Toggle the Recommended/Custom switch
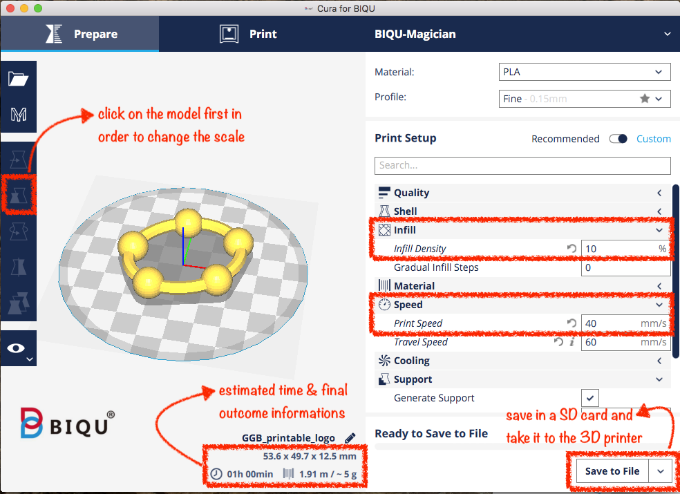 tap(618, 139)
